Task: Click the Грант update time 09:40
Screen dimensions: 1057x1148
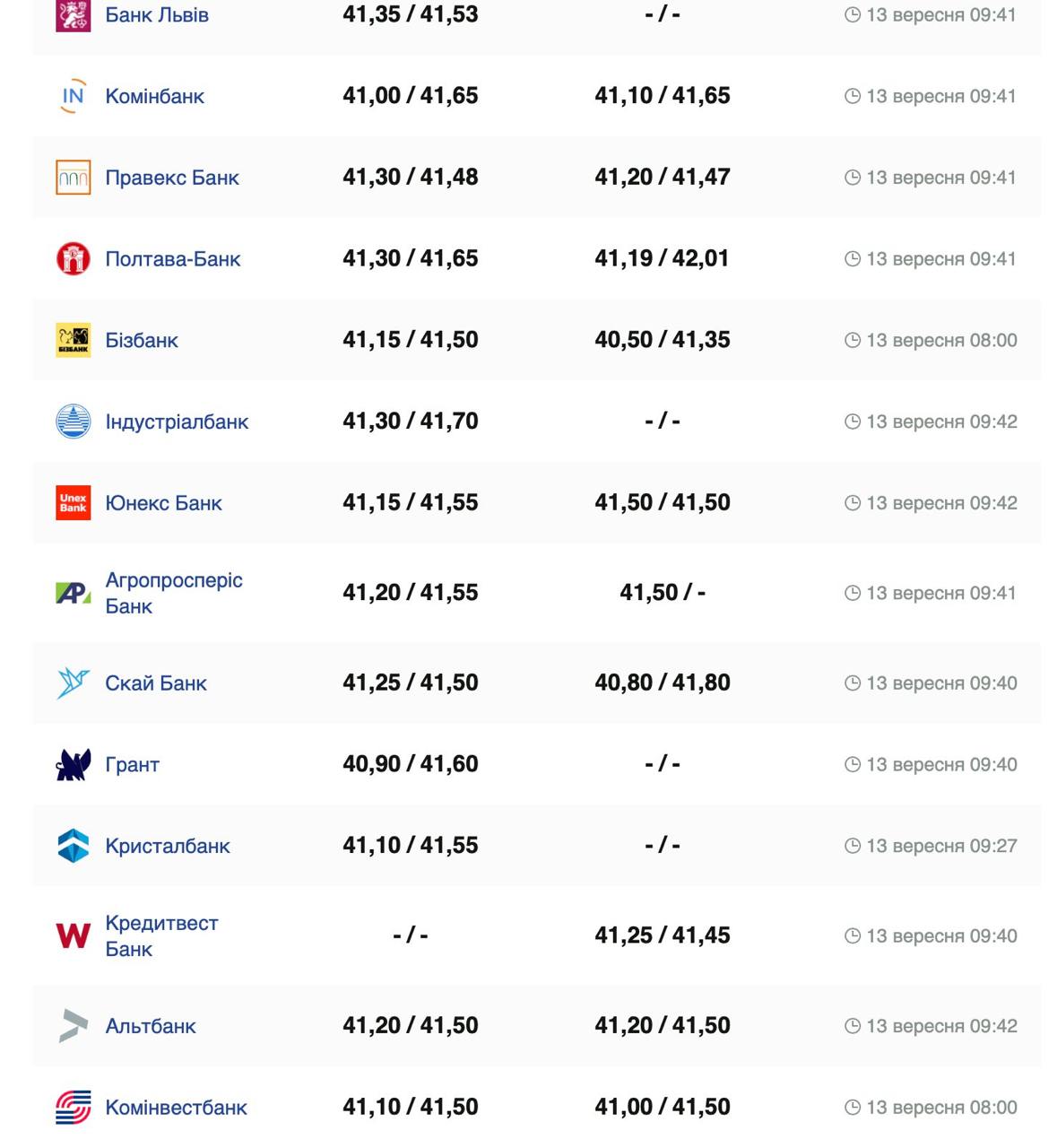Action: point(941,765)
